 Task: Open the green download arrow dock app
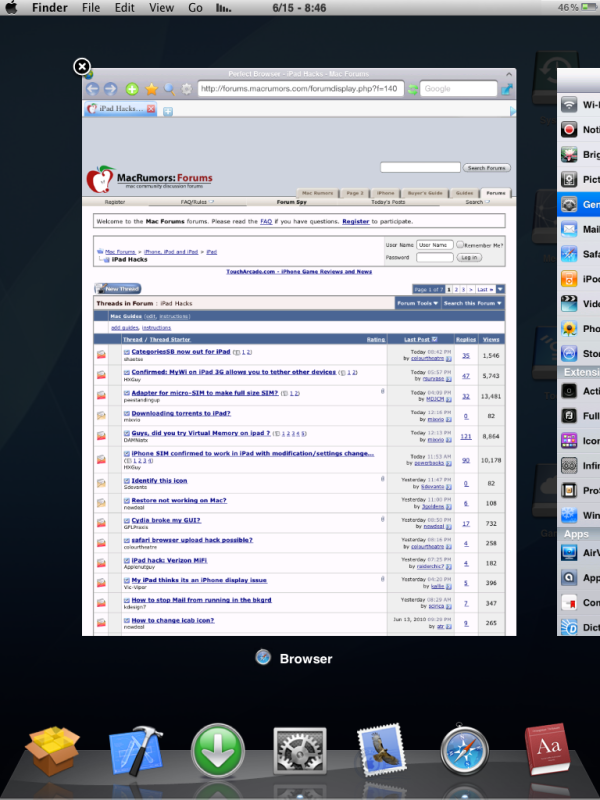[x=218, y=752]
